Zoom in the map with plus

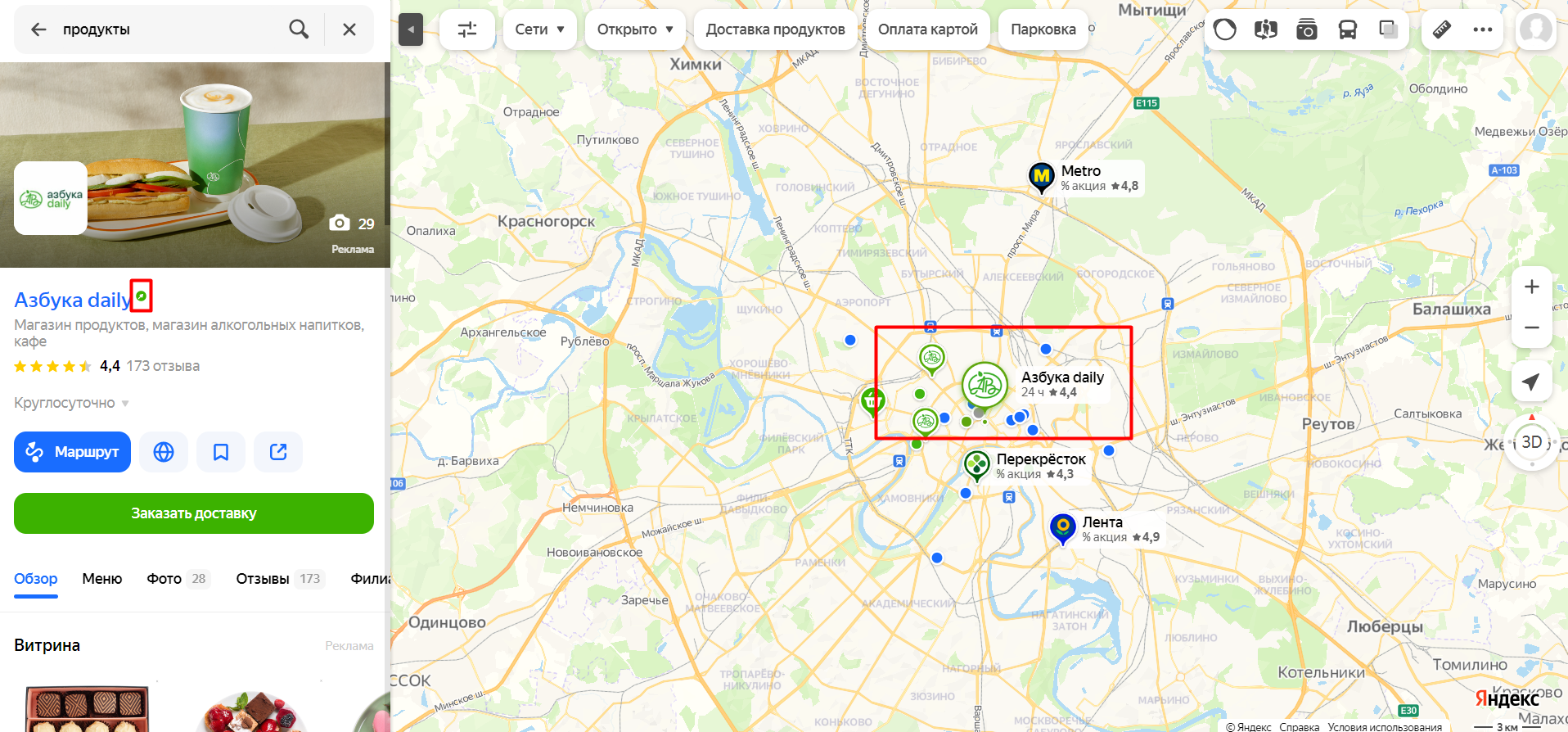(x=1532, y=287)
